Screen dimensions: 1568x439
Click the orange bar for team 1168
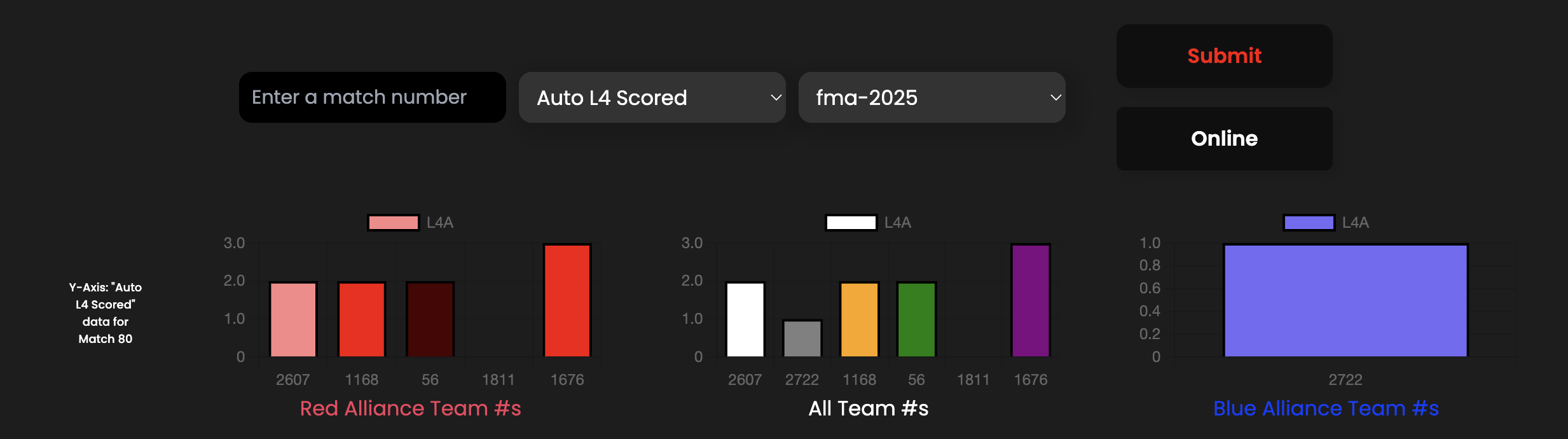click(x=859, y=319)
